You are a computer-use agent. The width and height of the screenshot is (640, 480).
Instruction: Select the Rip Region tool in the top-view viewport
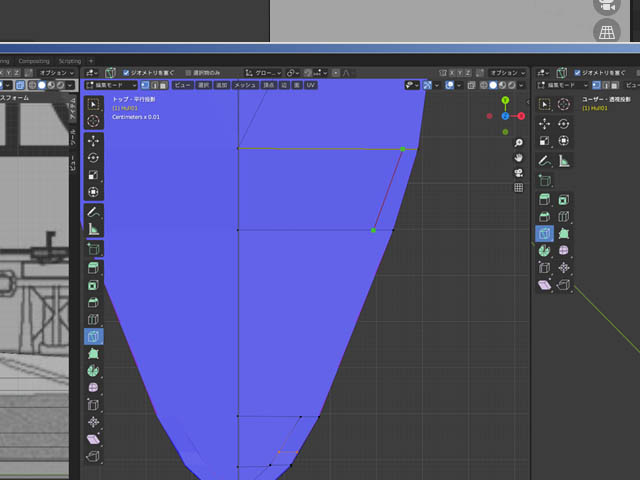[x=93, y=456]
